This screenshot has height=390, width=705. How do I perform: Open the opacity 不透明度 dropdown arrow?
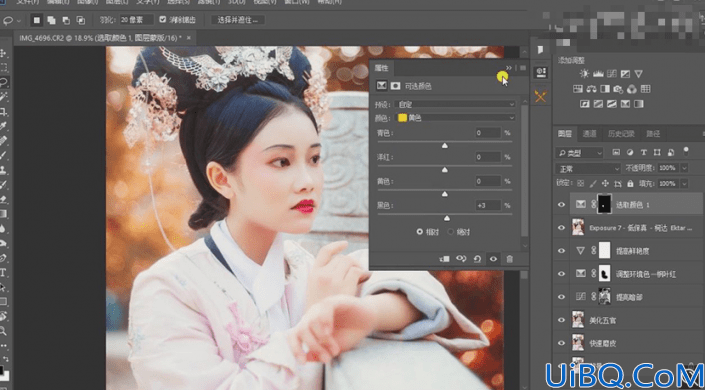(x=684, y=168)
